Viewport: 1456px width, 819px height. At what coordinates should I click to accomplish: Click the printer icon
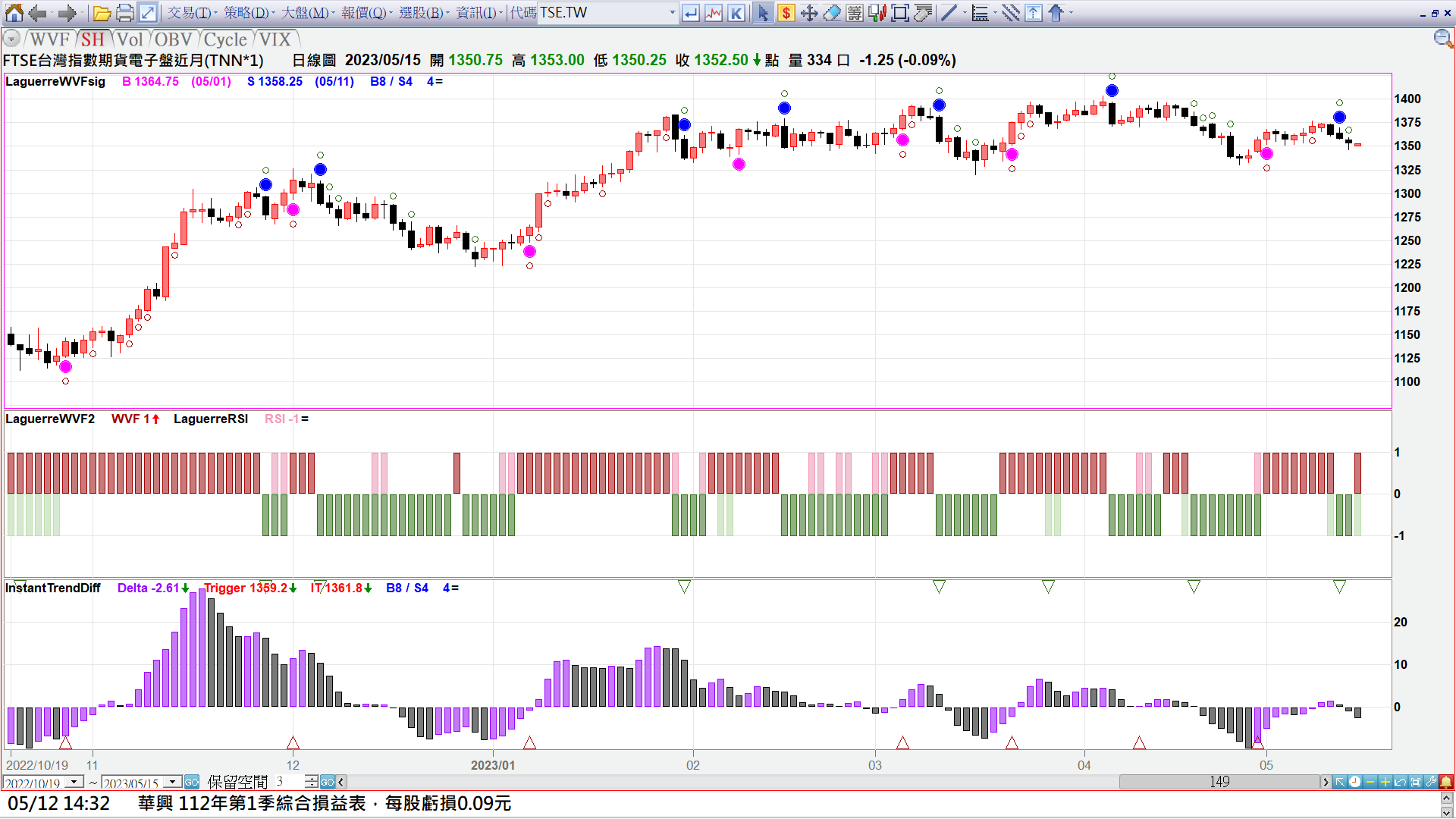point(125,13)
